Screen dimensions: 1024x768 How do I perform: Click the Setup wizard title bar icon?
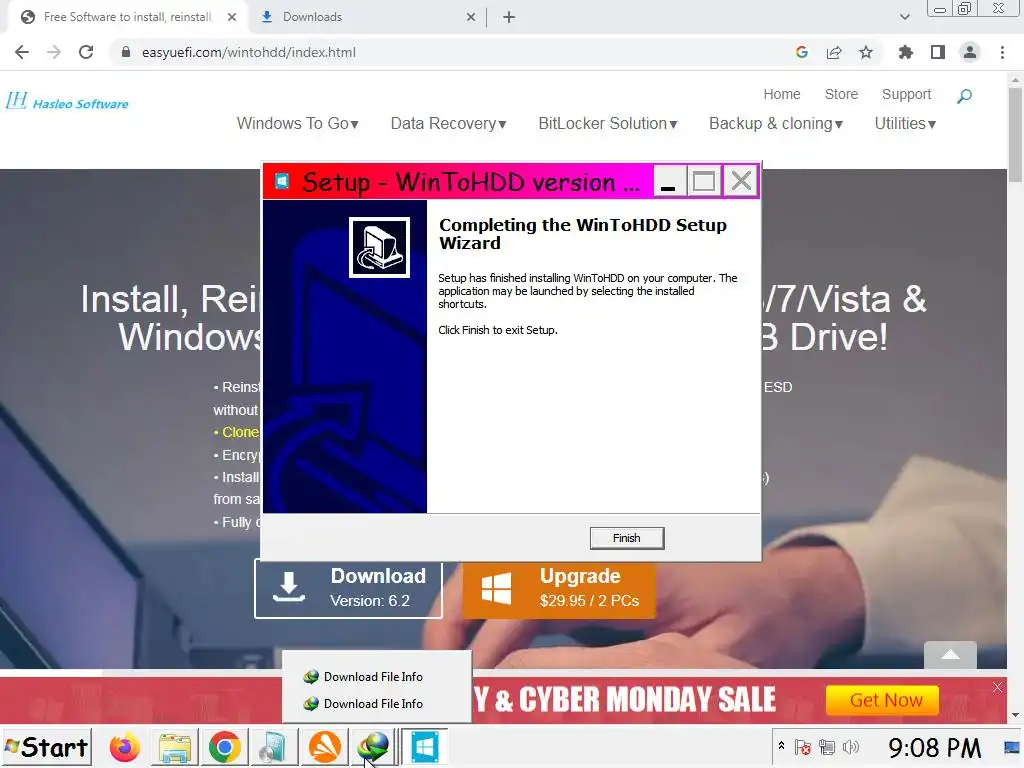(282, 181)
